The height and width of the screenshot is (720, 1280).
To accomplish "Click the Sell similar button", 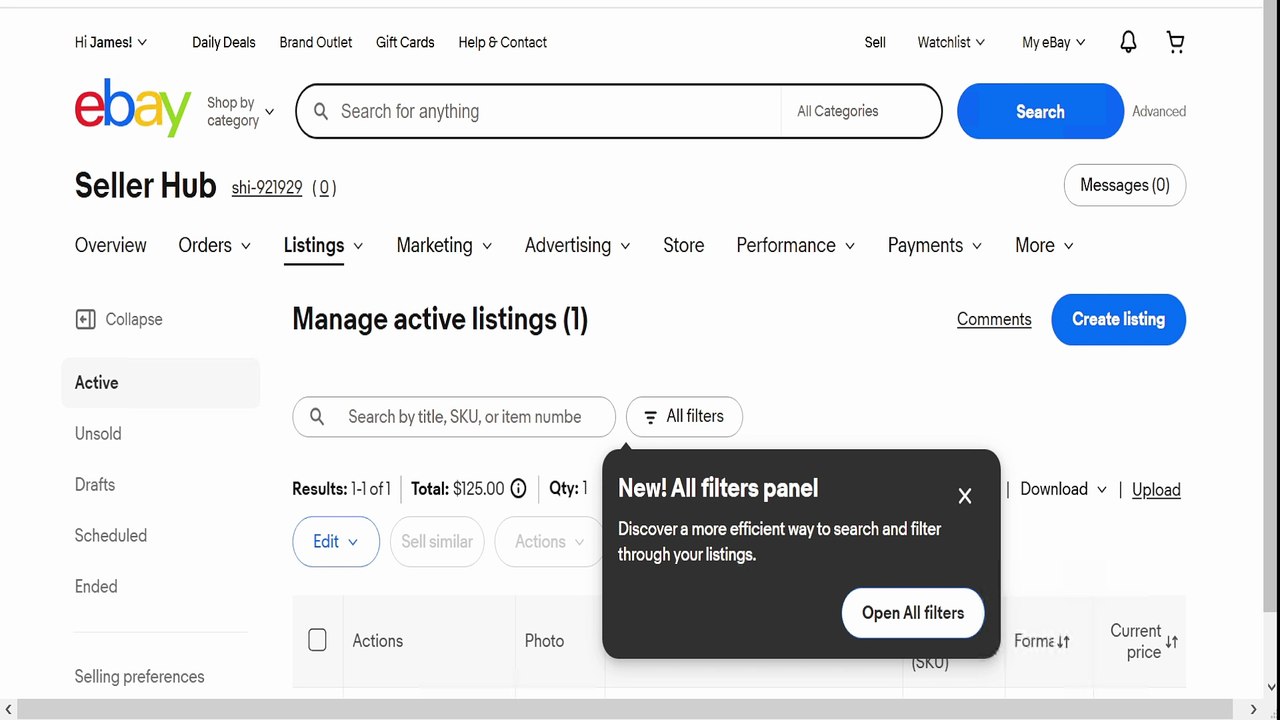I will pos(437,541).
